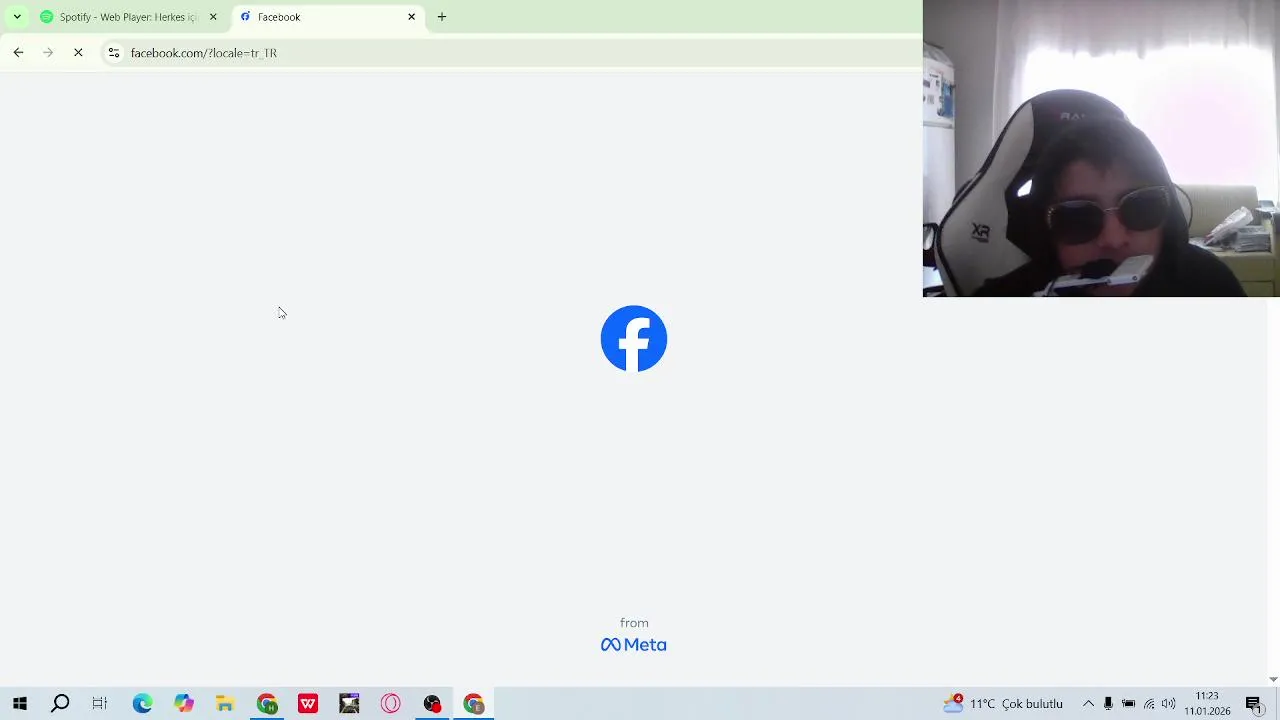Open Task View on the taskbar
The width and height of the screenshot is (1280, 720).
coord(100,704)
